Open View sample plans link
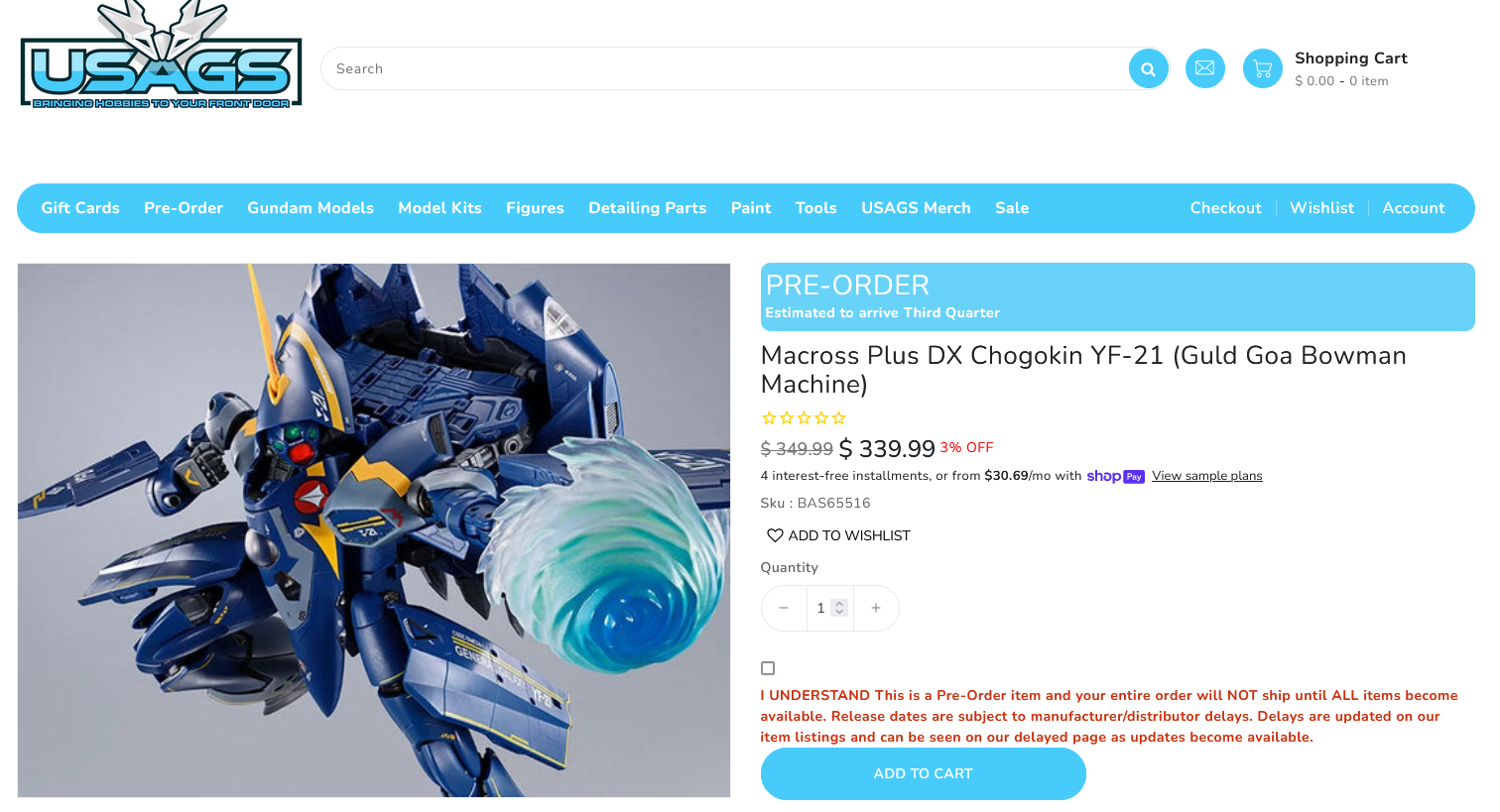This screenshot has width=1500, height=812. click(1206, 476)
